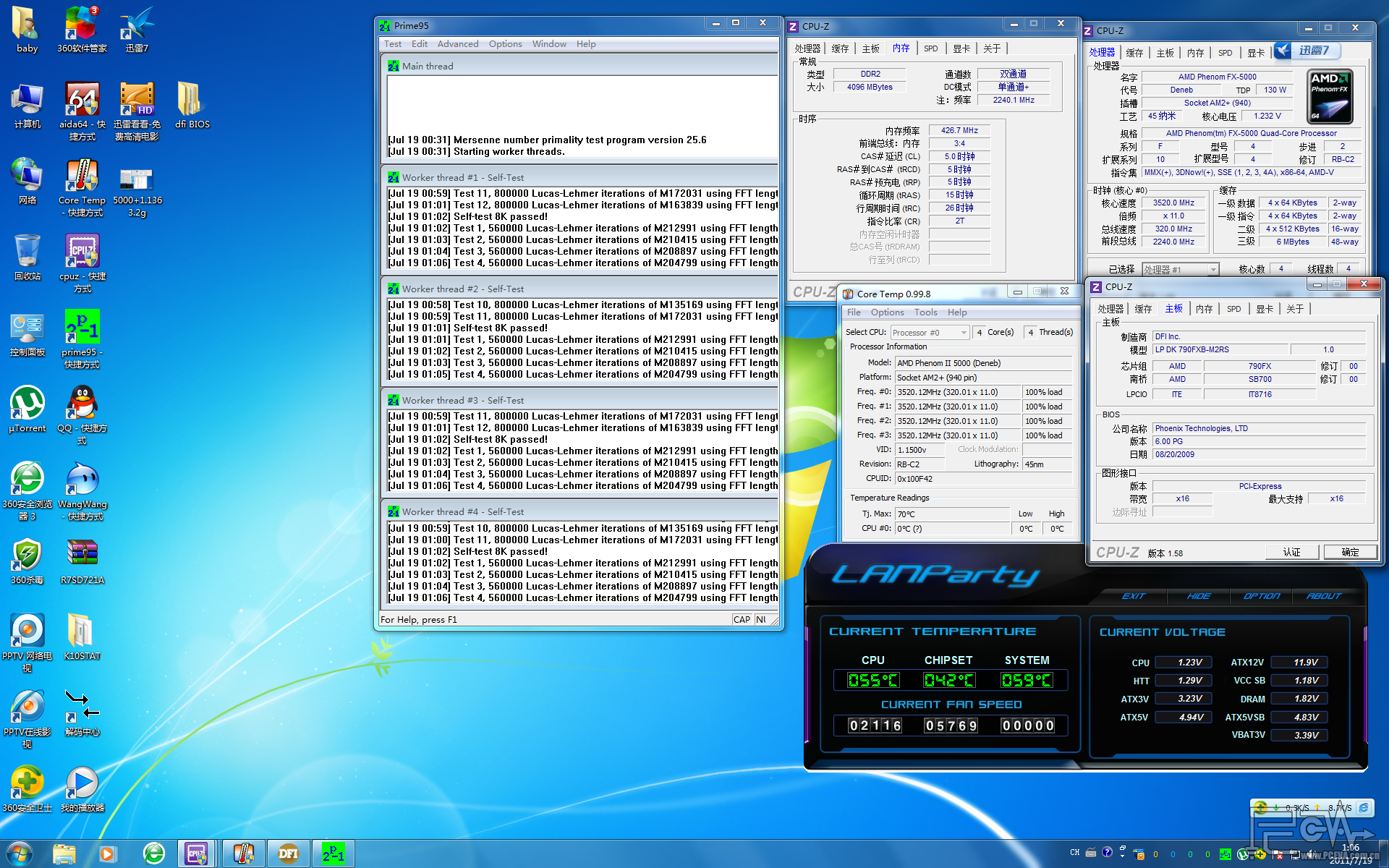Open the Options menu in Prime95
1389x868 pixels.
[505, 44]
